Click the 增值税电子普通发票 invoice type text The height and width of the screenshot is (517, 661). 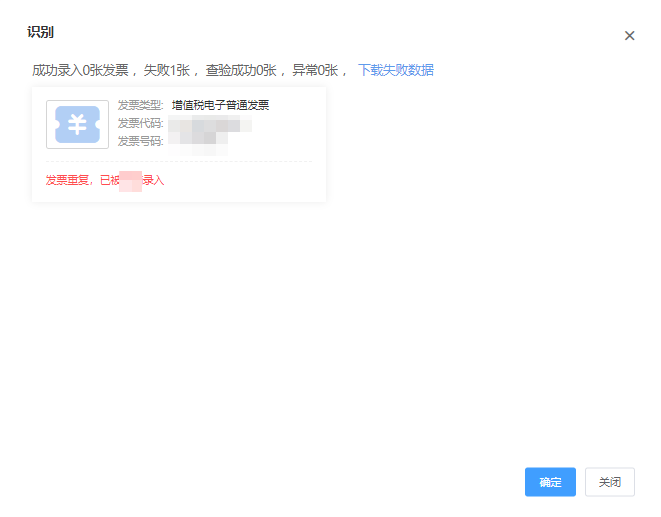220,105
